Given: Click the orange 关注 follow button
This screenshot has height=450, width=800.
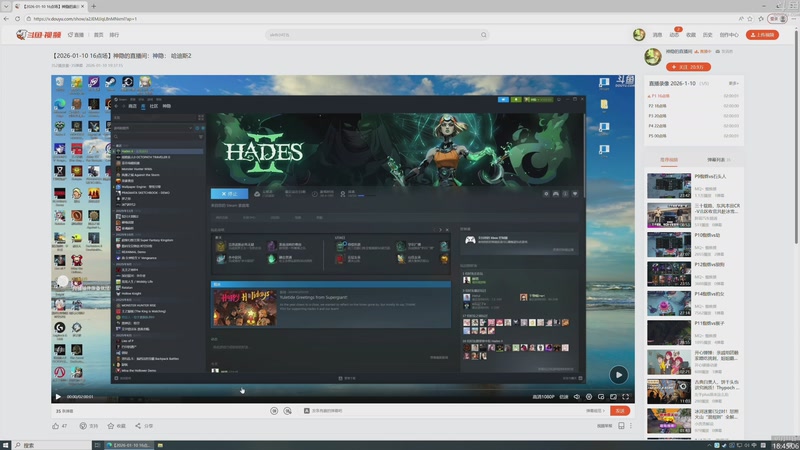Looking at the screenshot, I should click(x=688, y=67).
